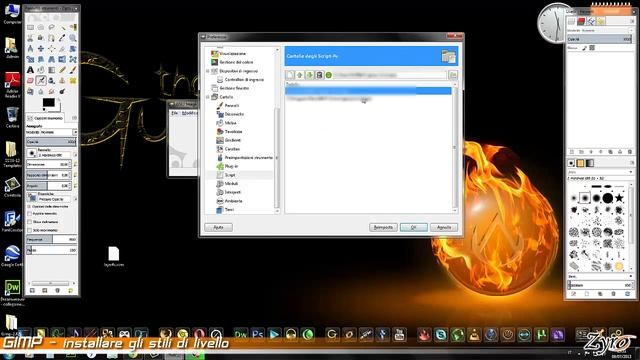Image resolution: width=640 pixels, height=360 pixels.
Task: Select the Ellipse Select tool in the toolbox
Action: (x=41, y=27)
